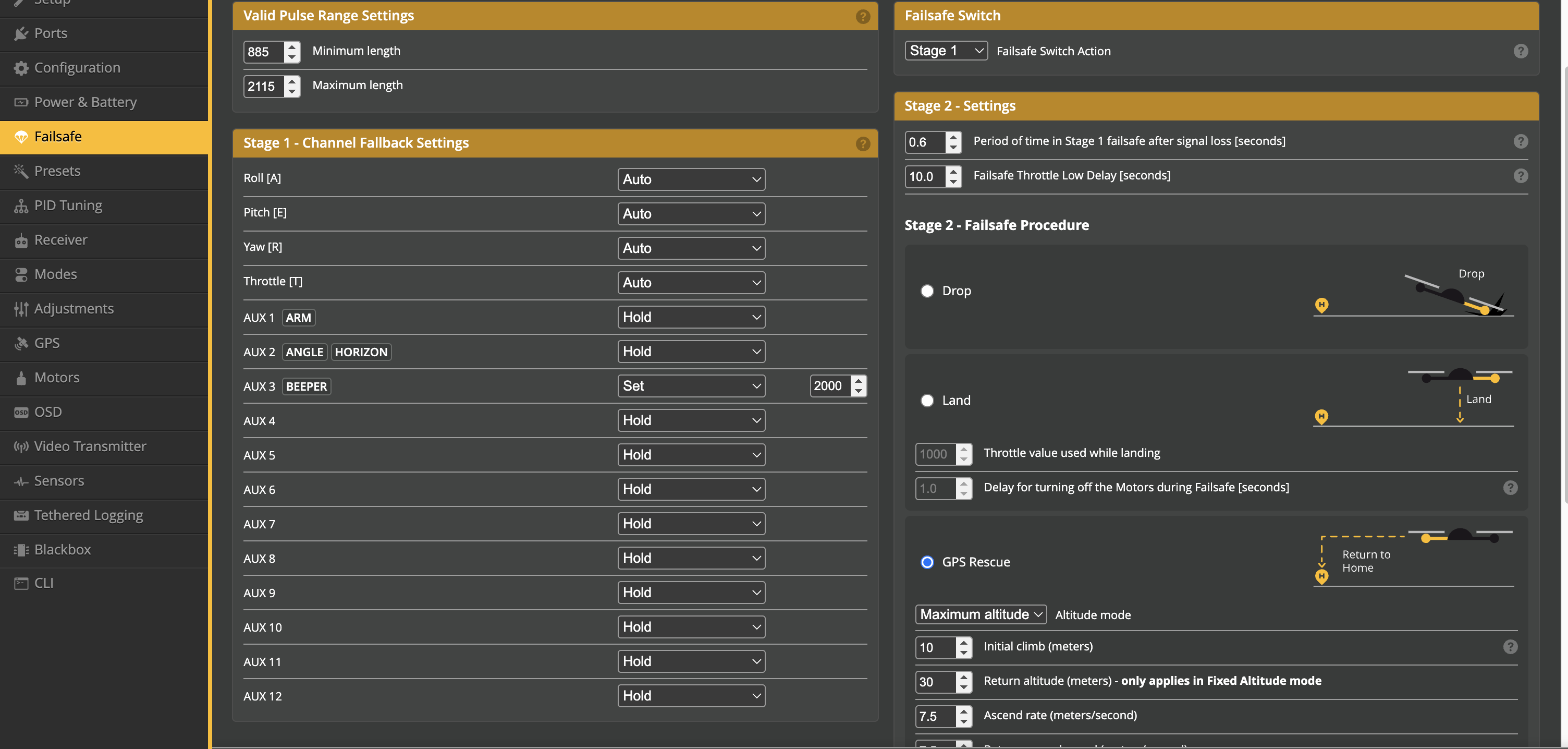Open the PID Tuning tab
The height and width of the screenshot is (749, 1568).
coord(68,206)
